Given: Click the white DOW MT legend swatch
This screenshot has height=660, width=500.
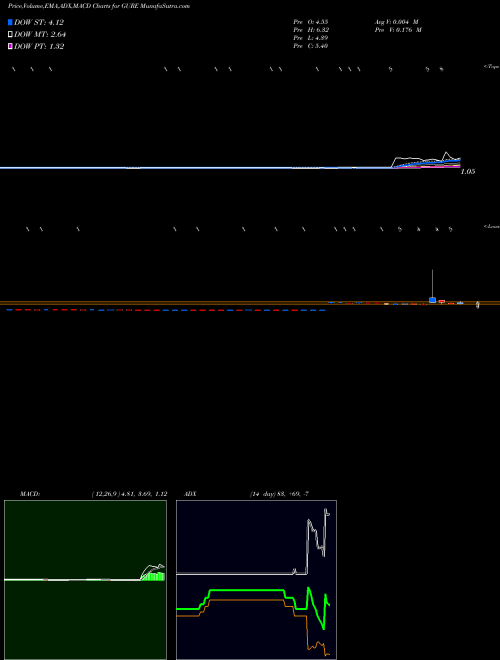Looking at the screenshot, I should coord(10,35).
